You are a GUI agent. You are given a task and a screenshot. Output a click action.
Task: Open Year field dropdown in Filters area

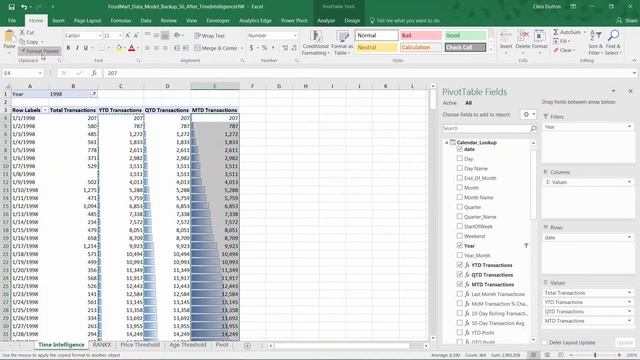(629, 127)
